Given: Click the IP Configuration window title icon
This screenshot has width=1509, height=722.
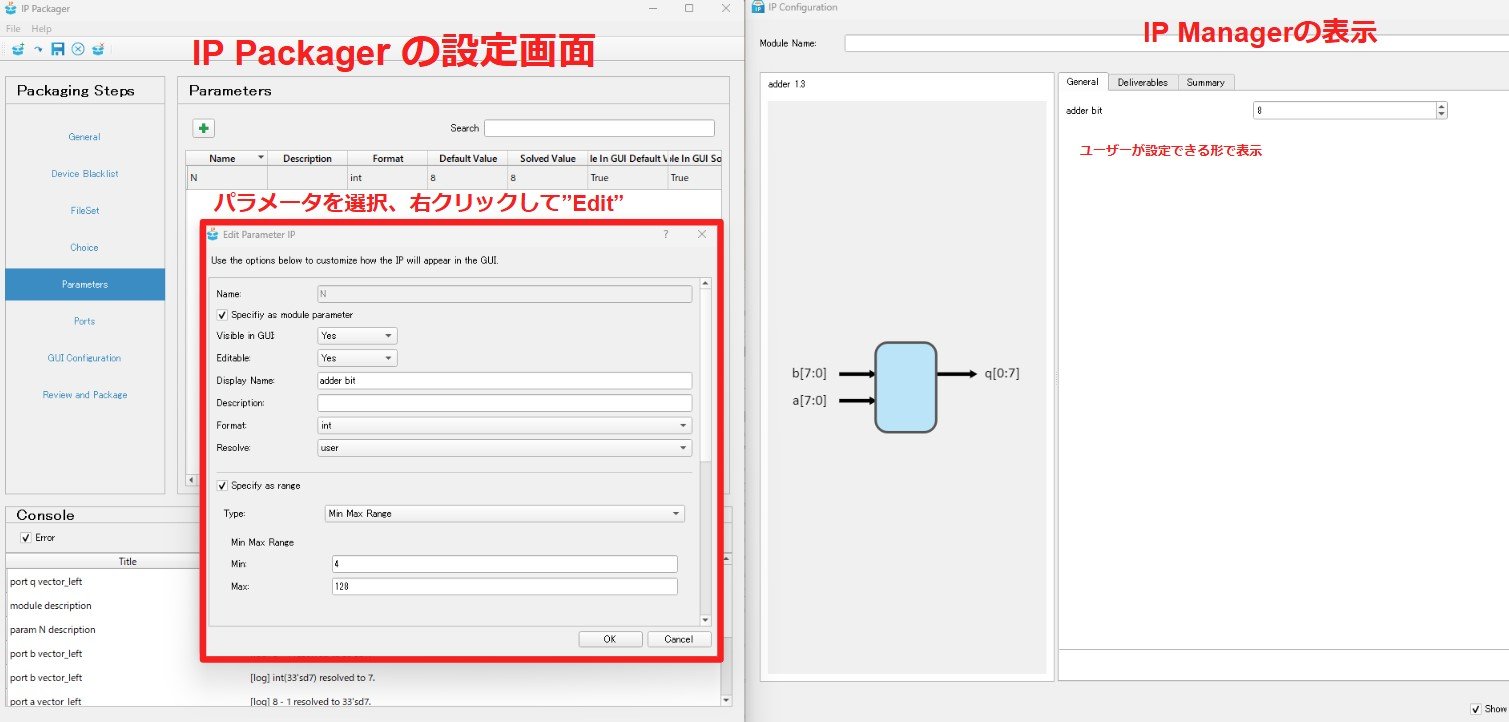Looking at the screenshot, I should point(758,7).
